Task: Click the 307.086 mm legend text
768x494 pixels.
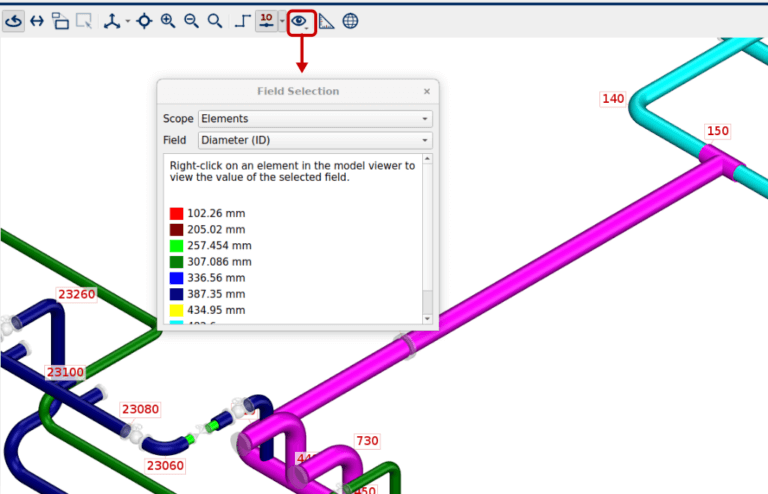Action: (x=219, y=262)
